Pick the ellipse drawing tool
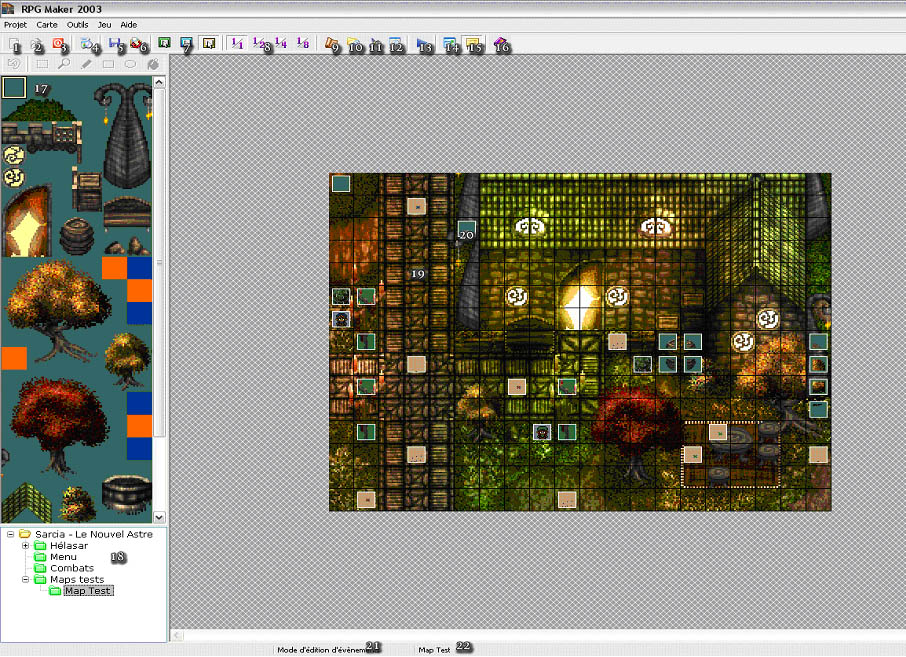 130,64
